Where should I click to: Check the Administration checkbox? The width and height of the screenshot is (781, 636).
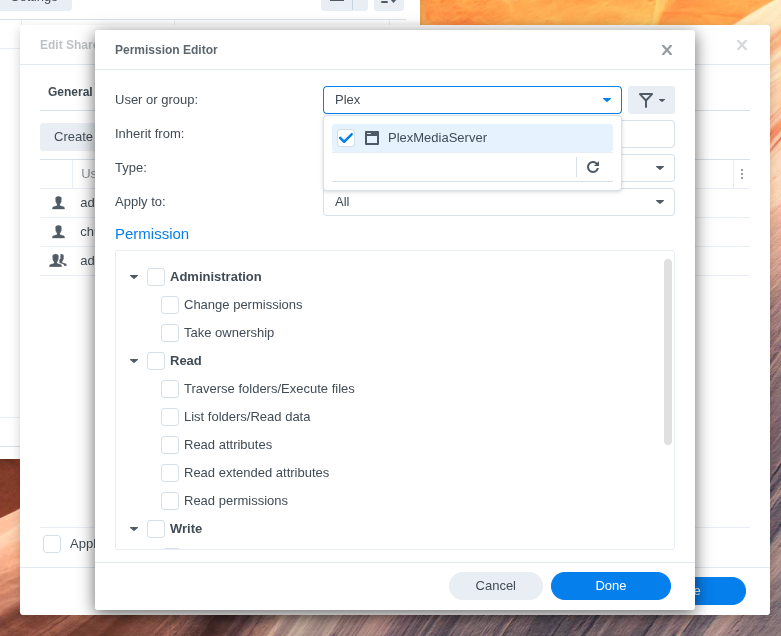tap(156, 277)
